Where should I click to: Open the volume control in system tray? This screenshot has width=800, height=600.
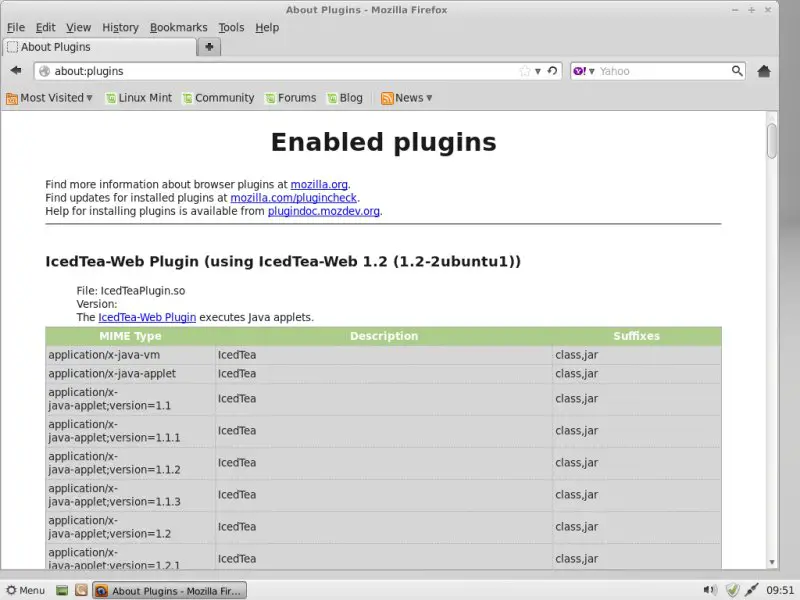point(710,590)
